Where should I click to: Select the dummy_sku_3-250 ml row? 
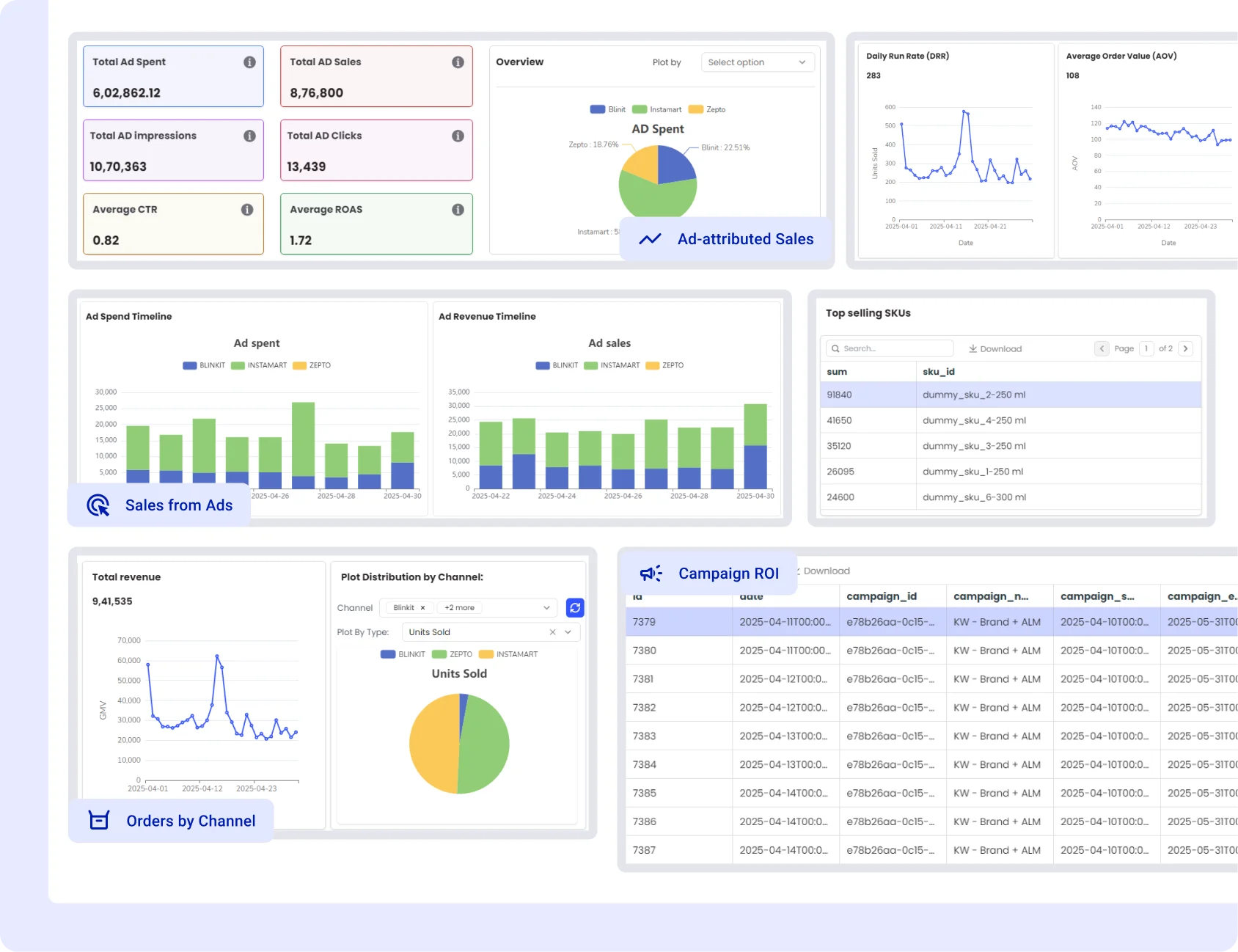pos(1011,446)
